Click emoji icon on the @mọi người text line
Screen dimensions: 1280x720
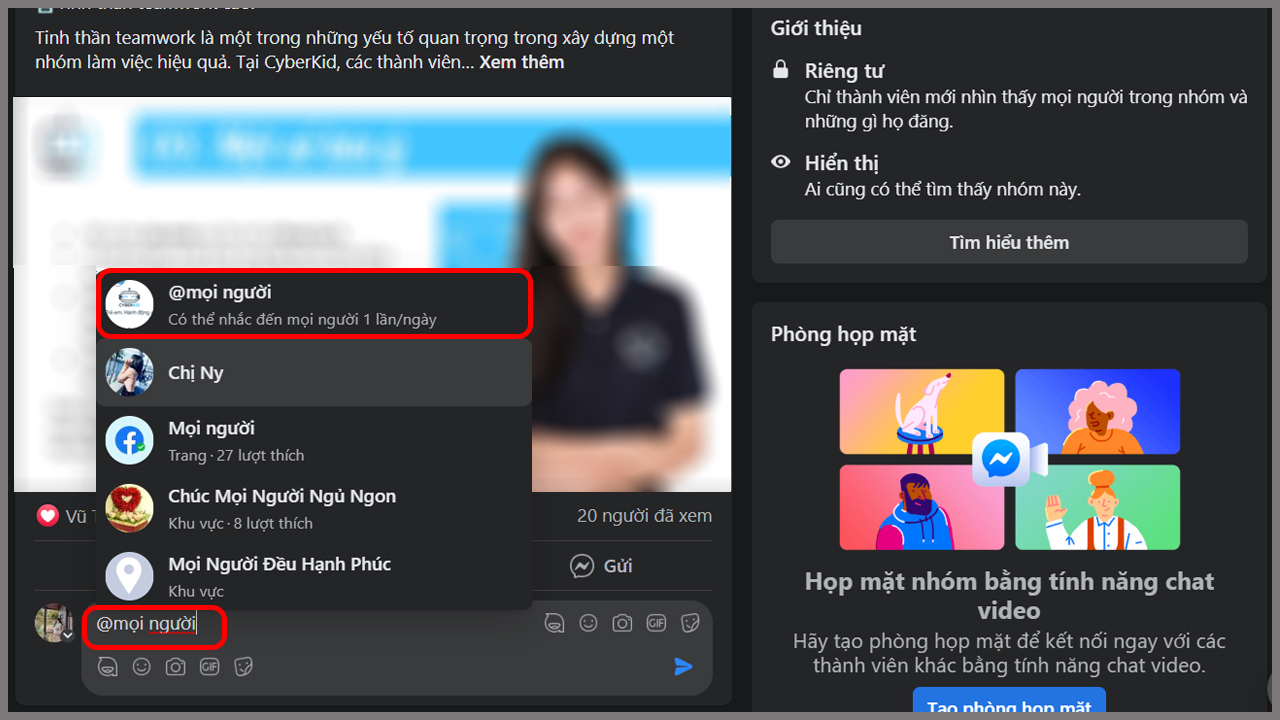coord(589,623)
